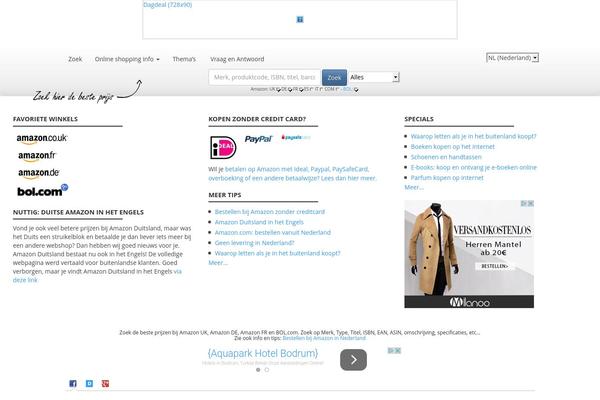The image size is (600, 400).
Task: Open the Amazon.de store logo
Action: (39, 173)
